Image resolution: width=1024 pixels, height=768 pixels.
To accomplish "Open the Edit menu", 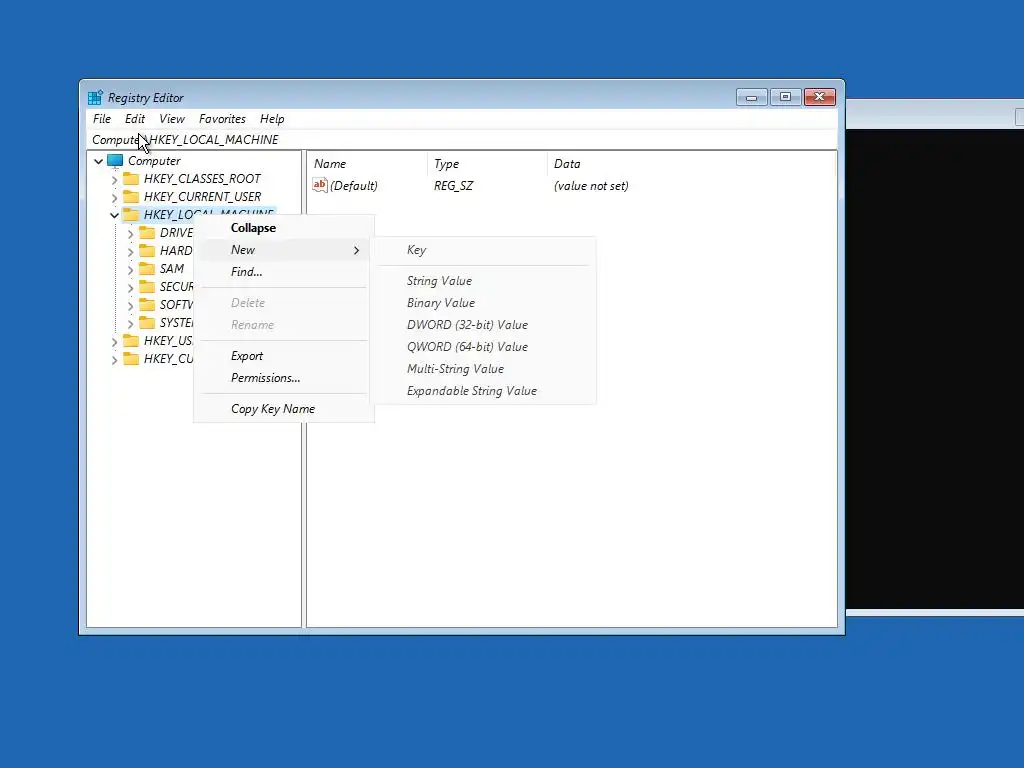I will 135,119.
